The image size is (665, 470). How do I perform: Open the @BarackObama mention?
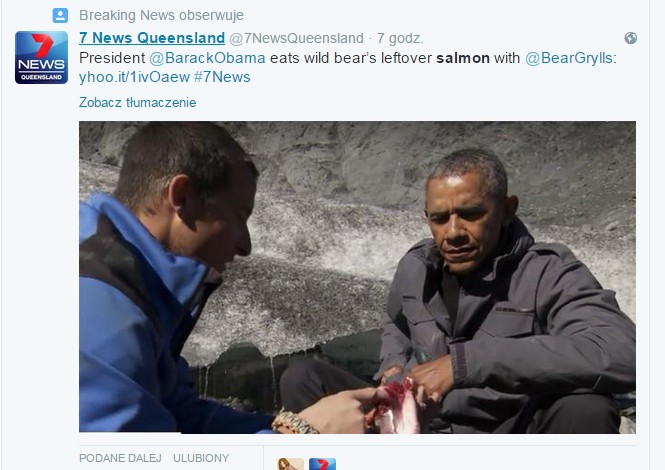[207, 58]
